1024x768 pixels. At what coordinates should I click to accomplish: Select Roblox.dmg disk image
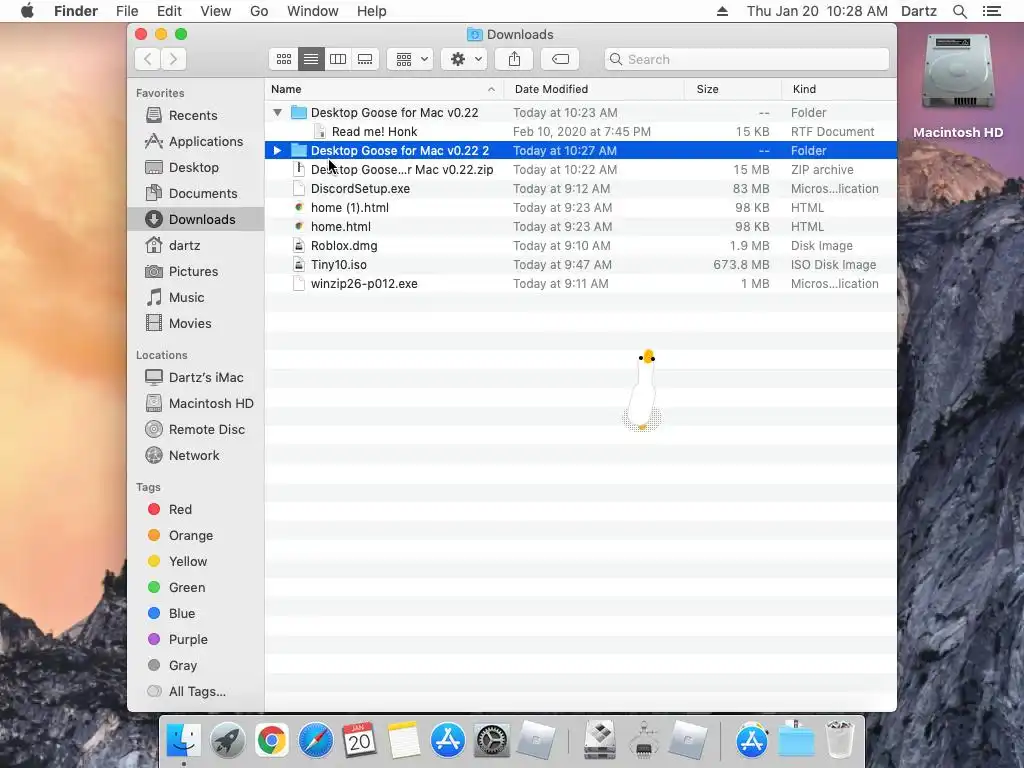(581, 246)
